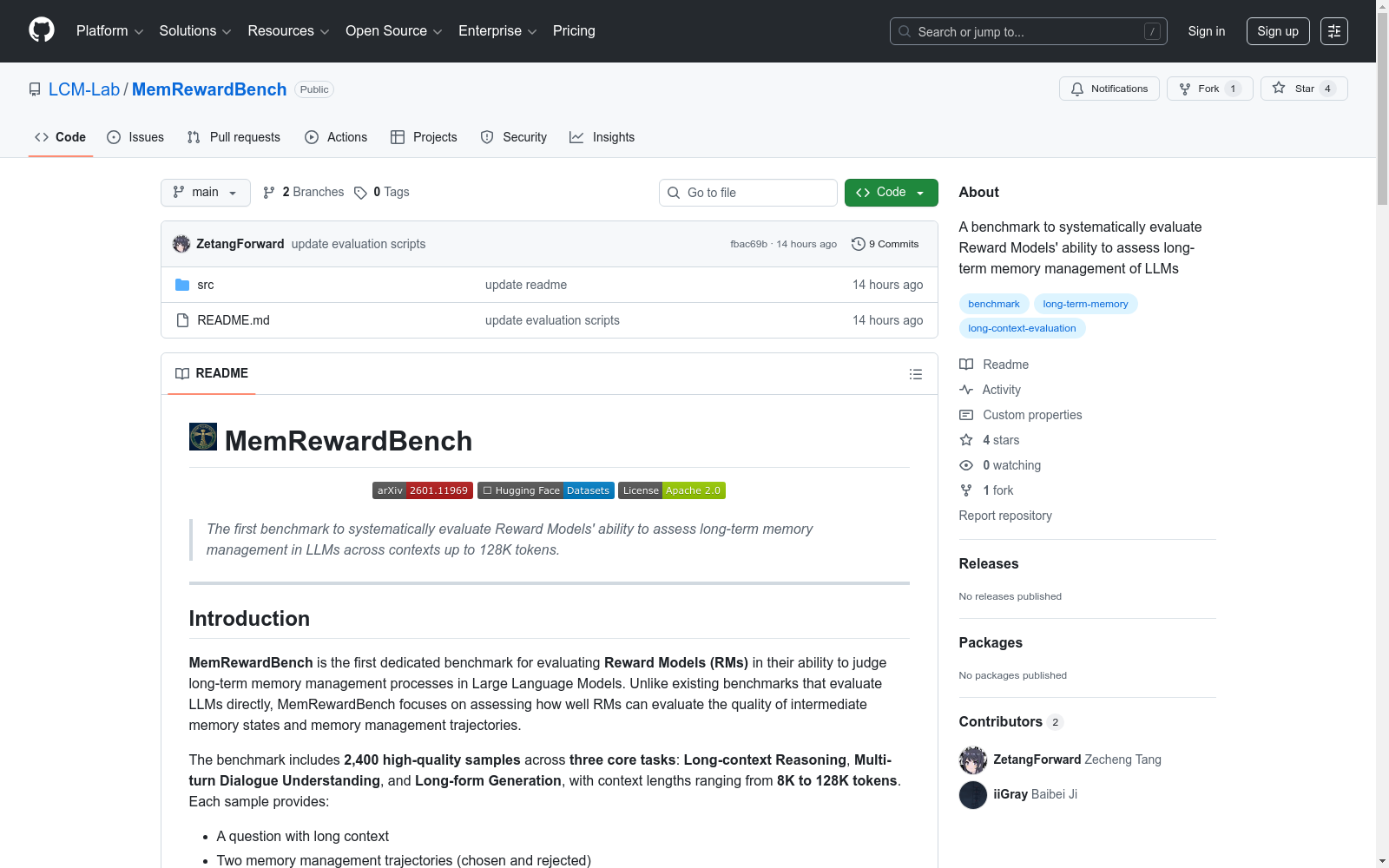View the 1 fork link

click(986, 490)
